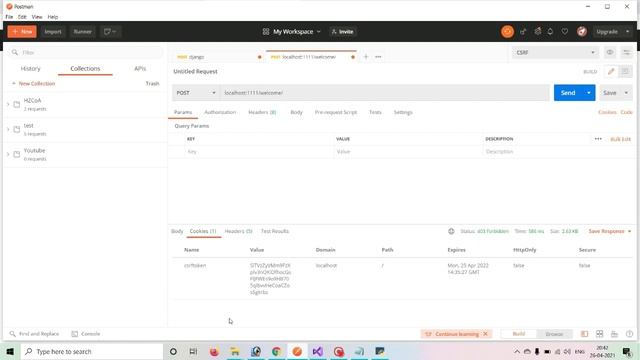The height and width of the screenshot is (360, 640).
Task: Open the Code link
Action: click(x=626, y=112)
